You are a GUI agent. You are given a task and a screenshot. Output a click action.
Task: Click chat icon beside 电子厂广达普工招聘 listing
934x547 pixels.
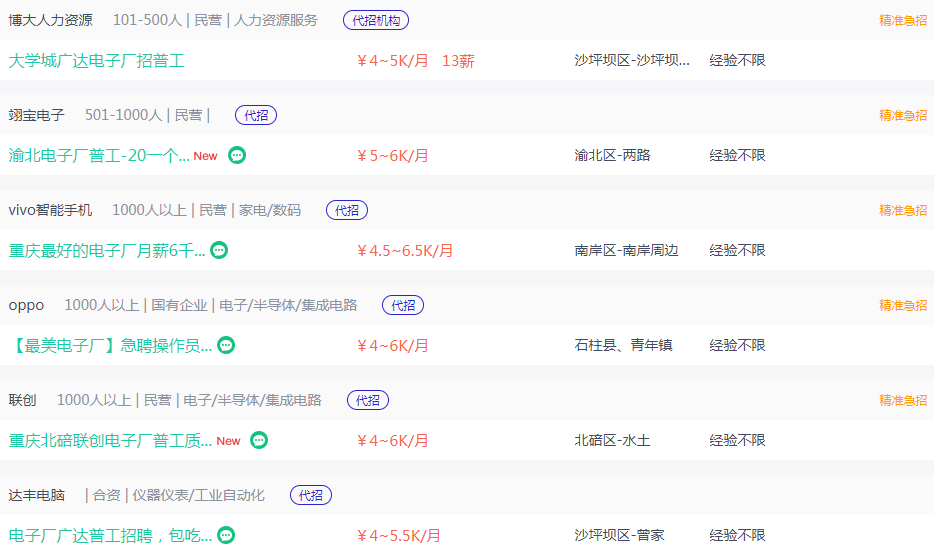[x=226, y=535]
